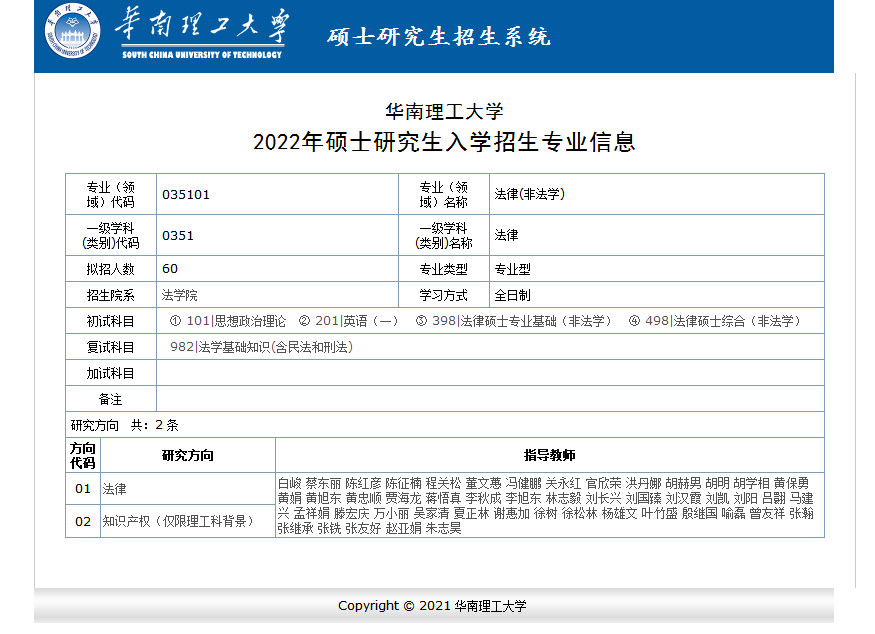Image resolution: width=875 pixels, height=634 pixels.
Task: Click advisor name 官欣荣
Action: tap(604, 483)
